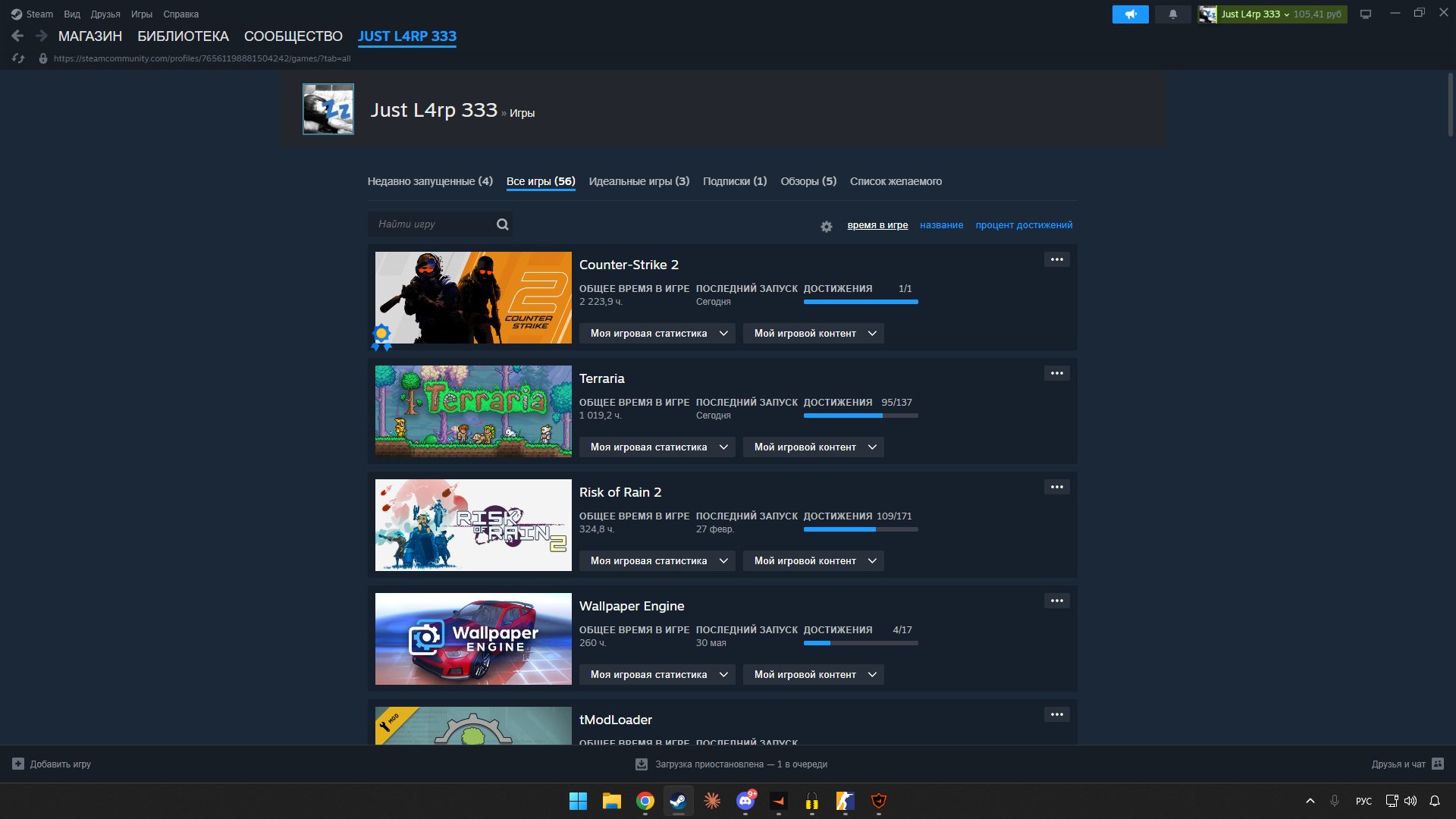Go to СООБЩЕСТВО section

pos(293,36)
